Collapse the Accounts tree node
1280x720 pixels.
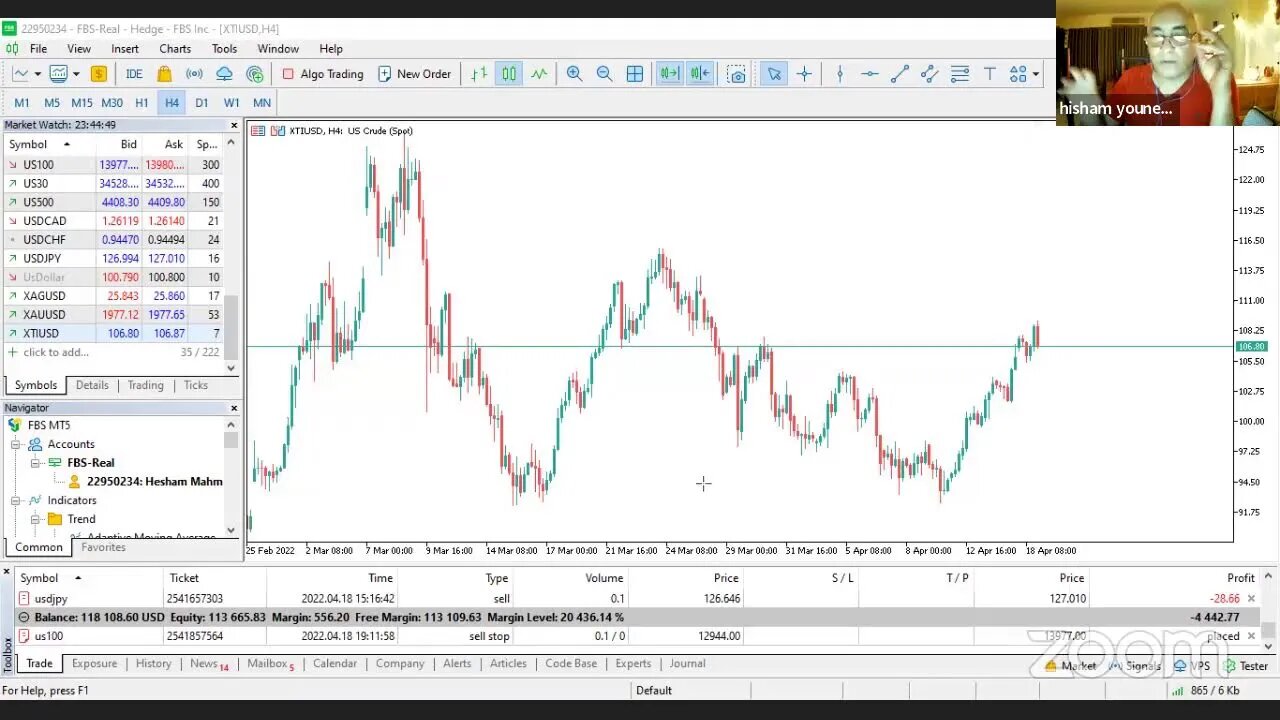tap(16, 444)
